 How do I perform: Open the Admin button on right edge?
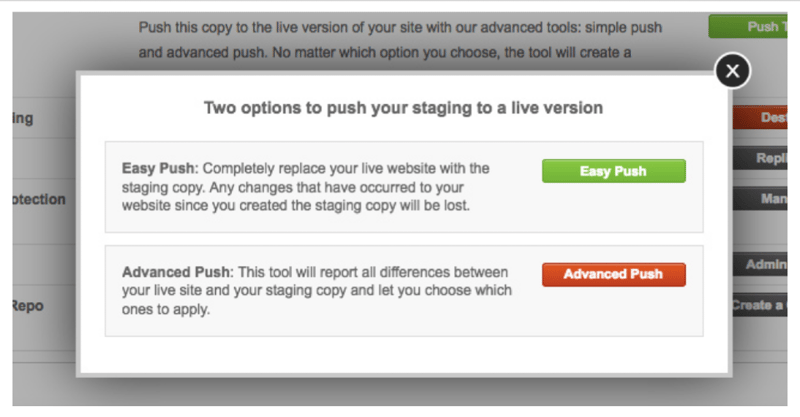click(x=770, y=265)
